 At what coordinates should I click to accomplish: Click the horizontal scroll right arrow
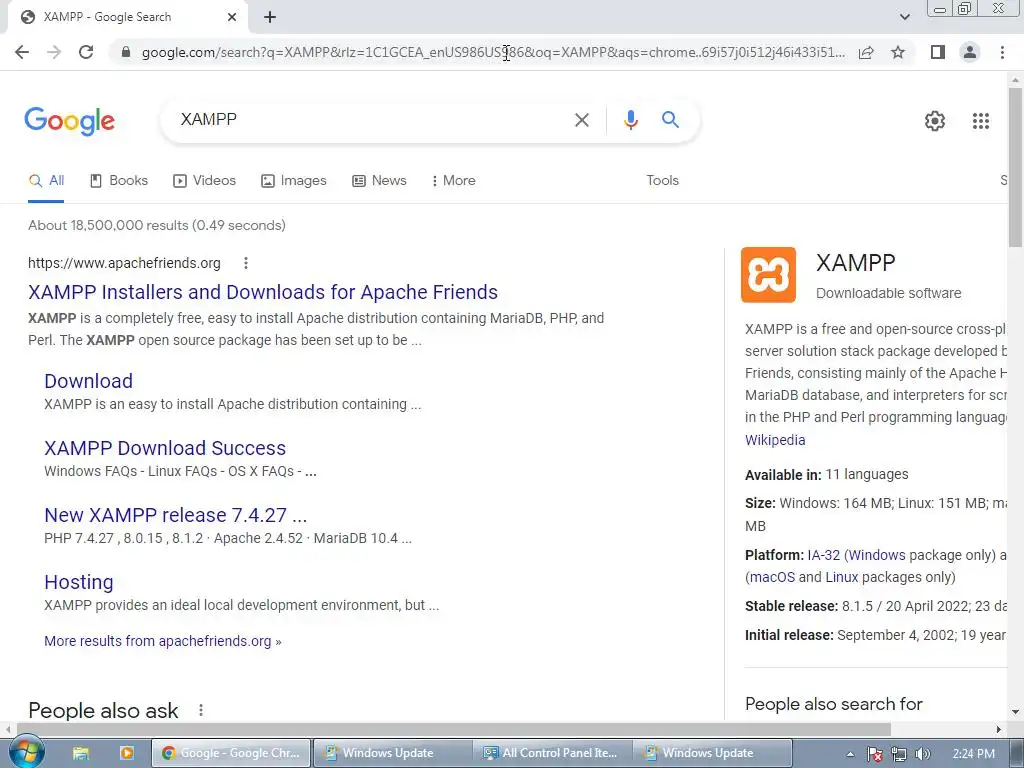(999, 729)
